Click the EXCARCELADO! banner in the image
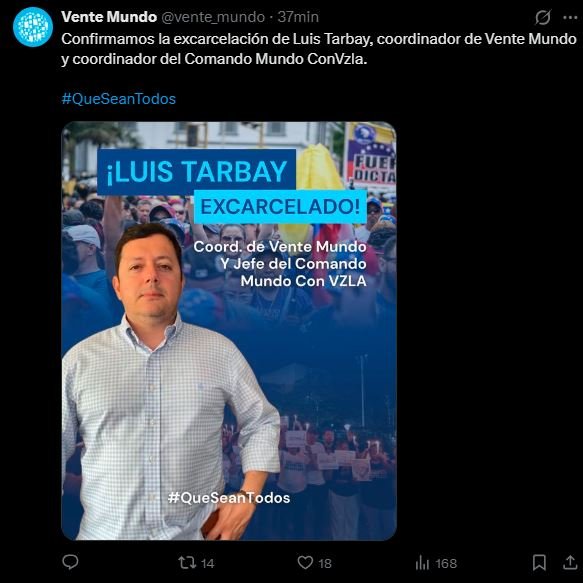 (x=280, y=207)
